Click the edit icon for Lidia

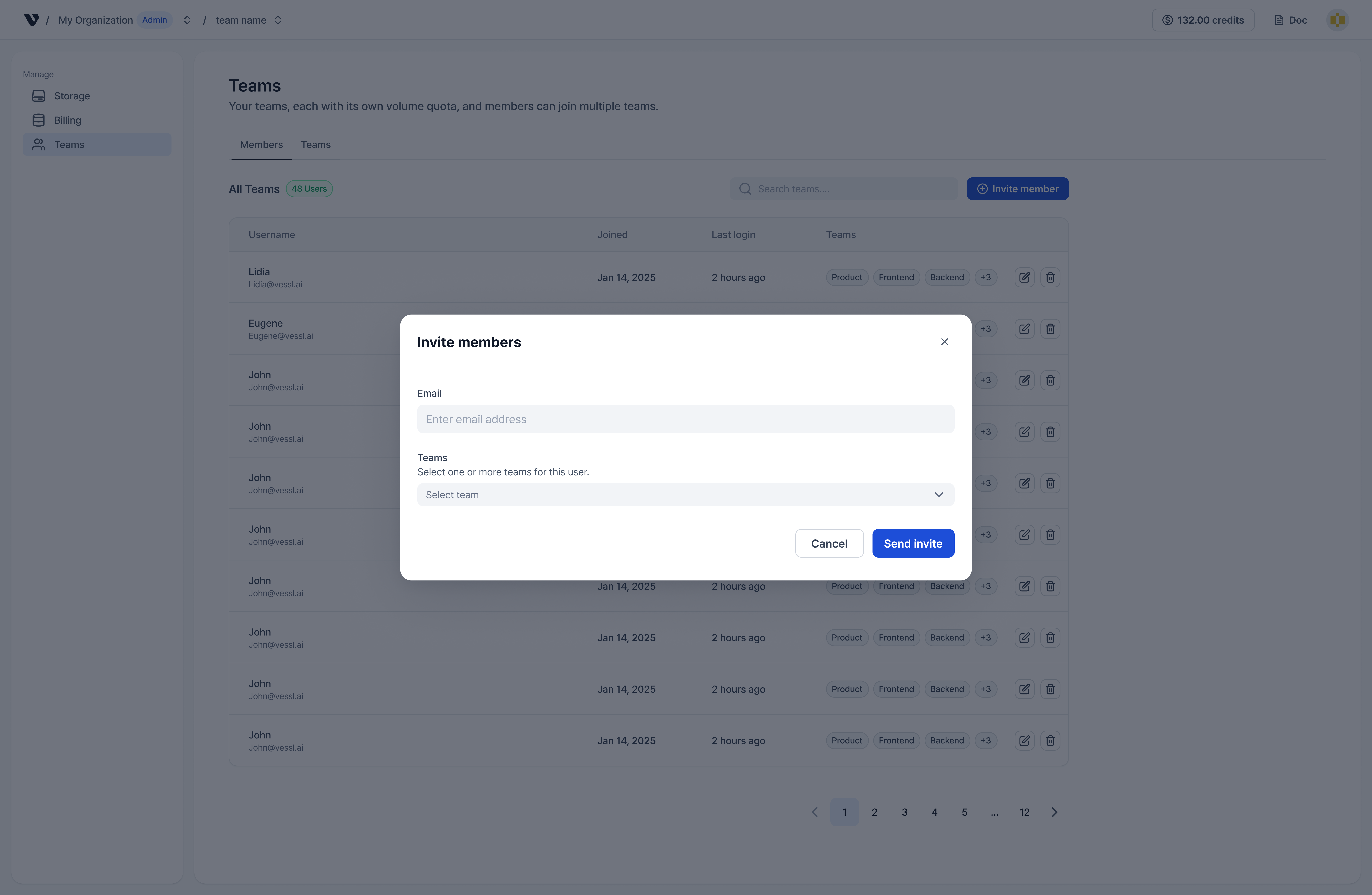coord(1024,277)
